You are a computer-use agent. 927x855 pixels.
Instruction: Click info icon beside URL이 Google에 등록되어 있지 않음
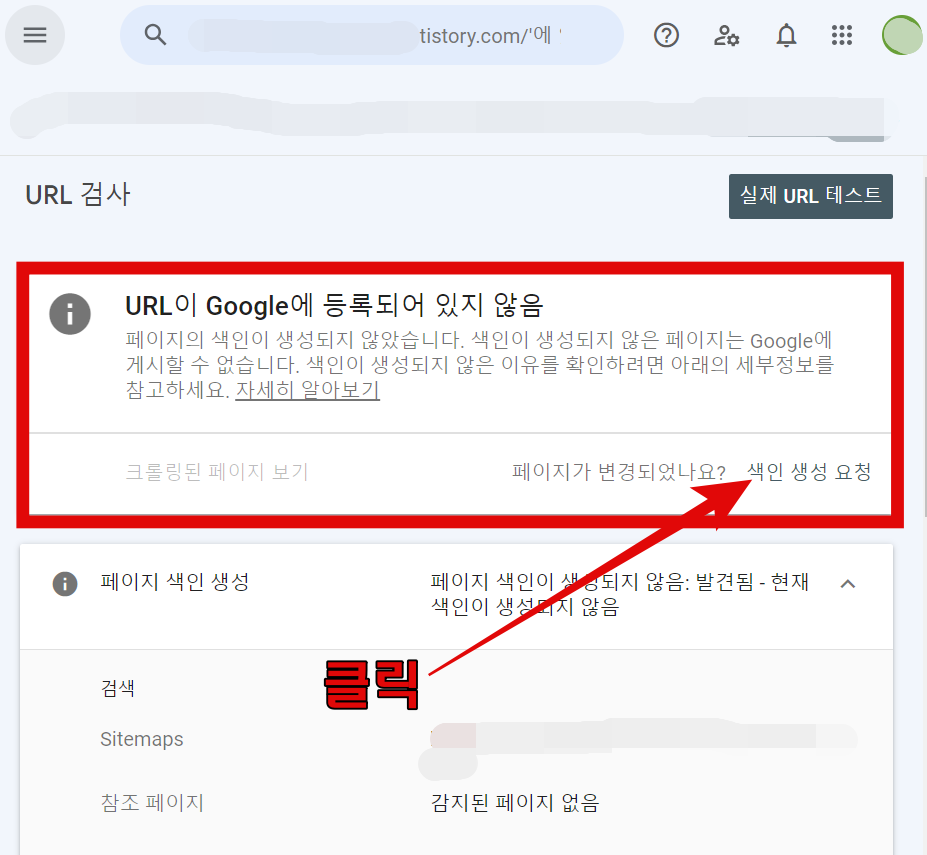click(70, 314)
